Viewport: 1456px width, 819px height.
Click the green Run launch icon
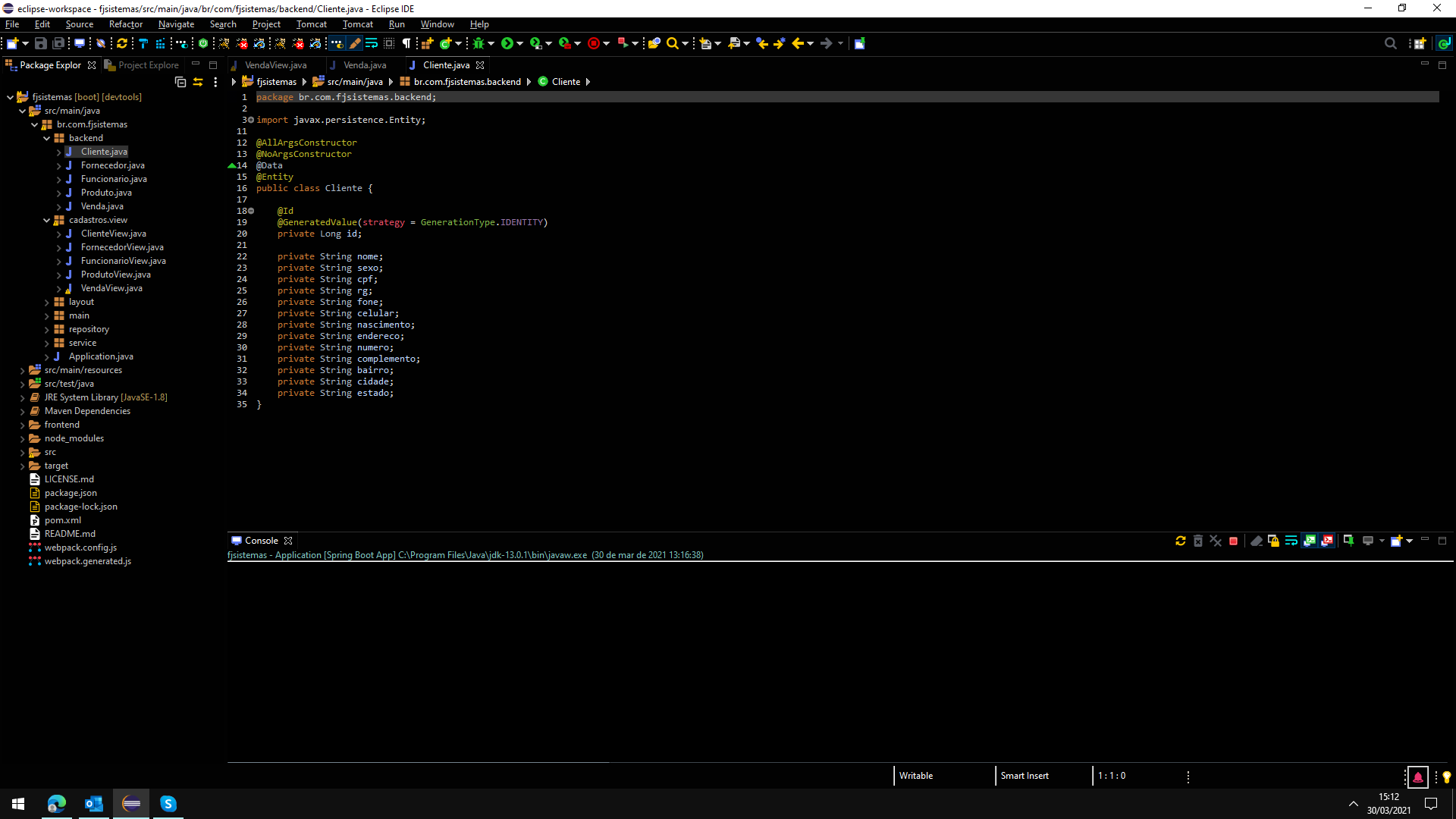507,43
